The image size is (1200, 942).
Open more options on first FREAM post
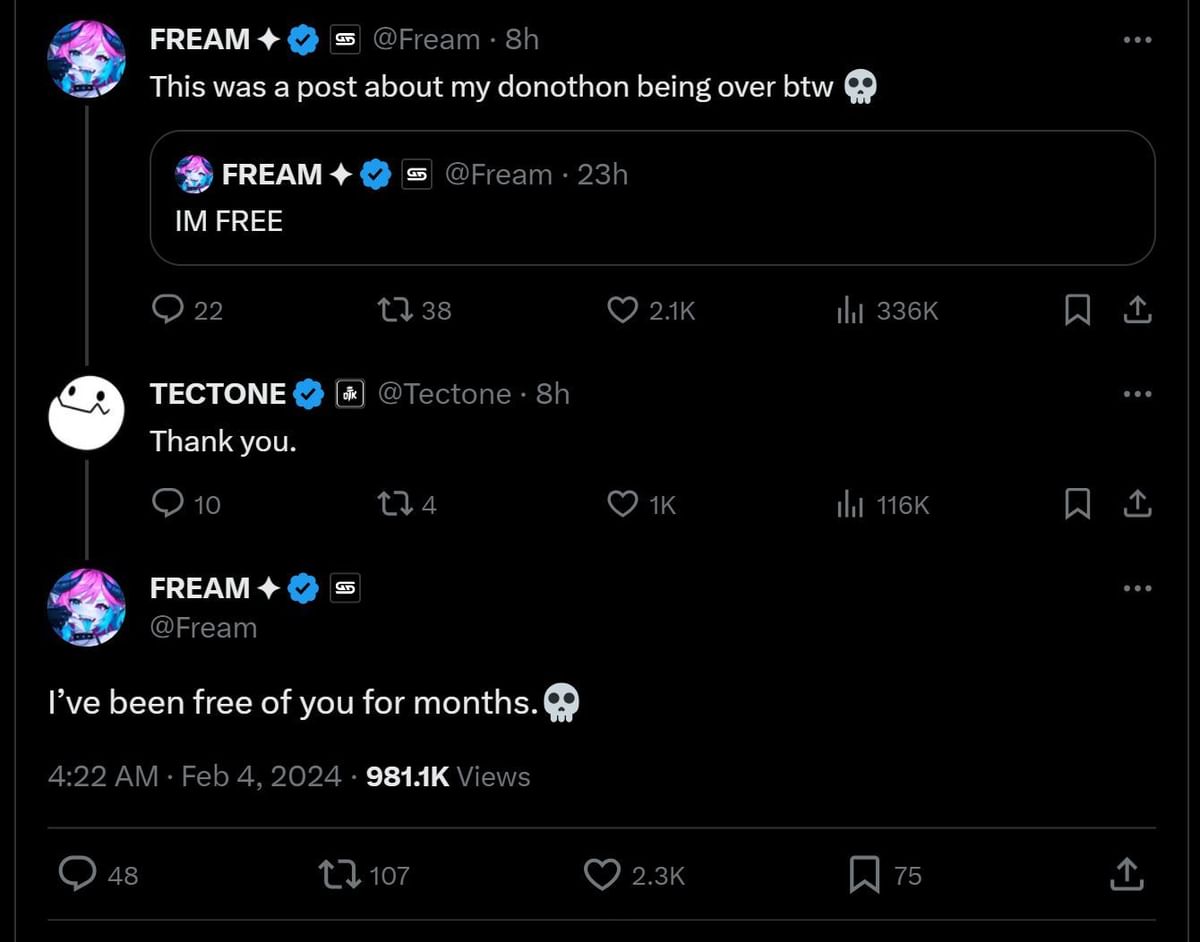click(1137, 40)
